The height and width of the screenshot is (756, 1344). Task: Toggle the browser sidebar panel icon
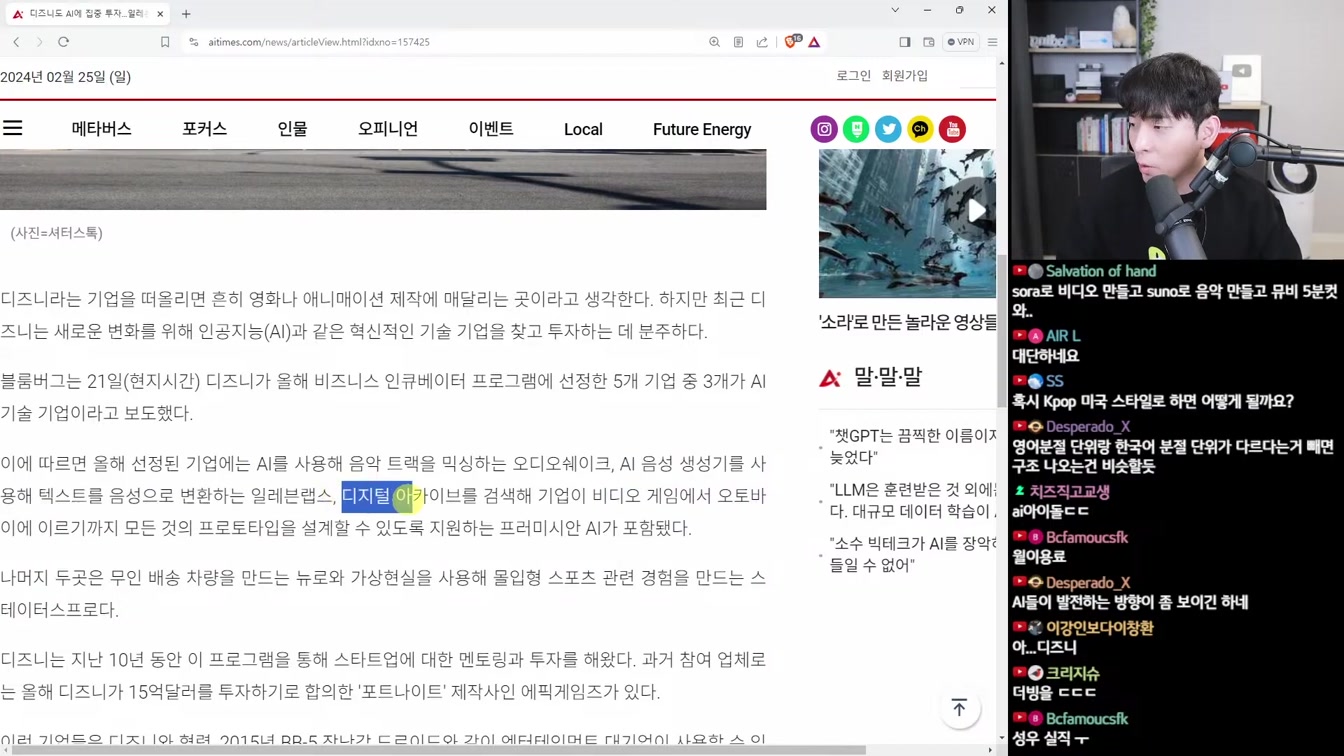coord(905,42)
